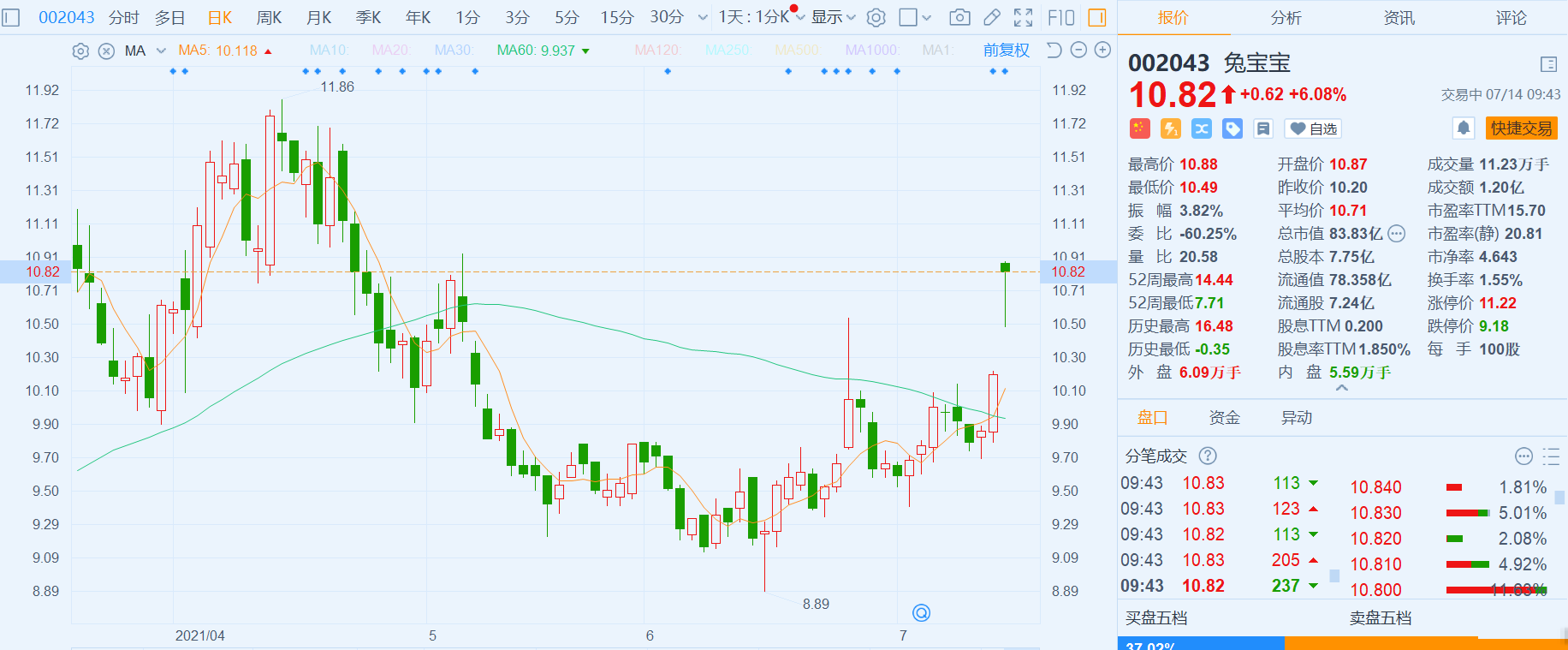Zoom in the chart with plus icon
Image resolution: width=1568 pixels, height=650 pixels.
(1103, 51)
